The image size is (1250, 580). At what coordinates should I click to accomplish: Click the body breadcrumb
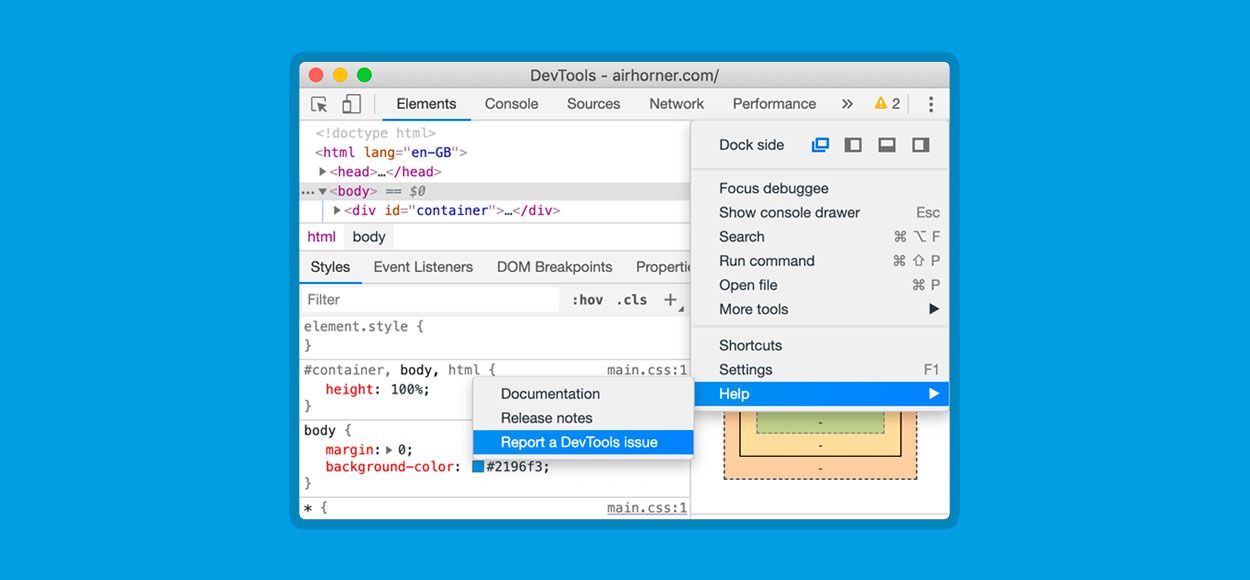(369, 237)
